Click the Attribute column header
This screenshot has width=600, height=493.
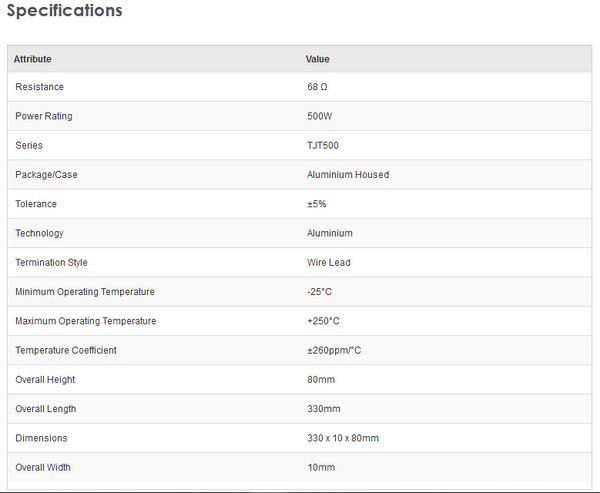tap(32, 59)
